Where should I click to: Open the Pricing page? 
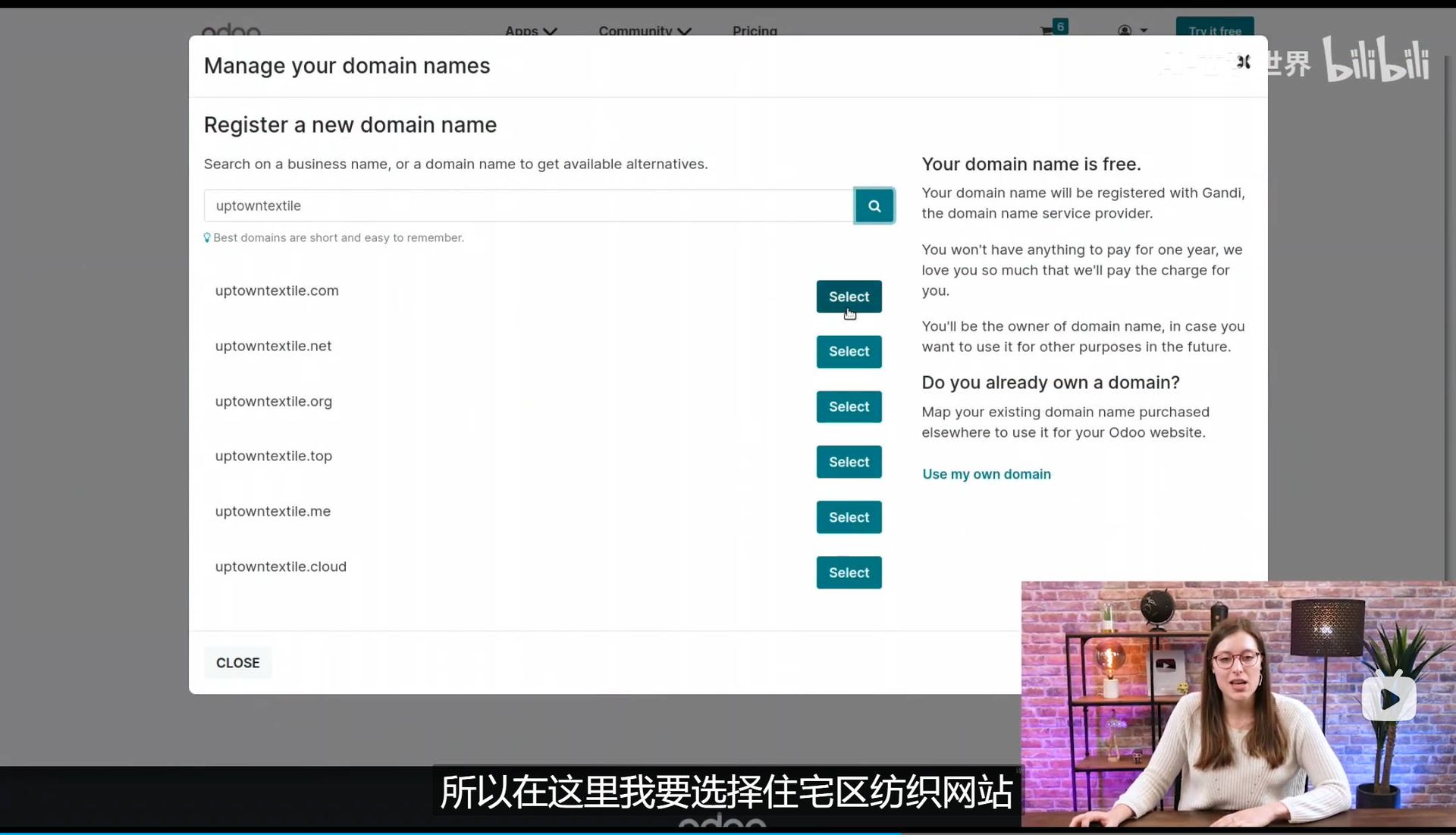click(x=755, y=30)
